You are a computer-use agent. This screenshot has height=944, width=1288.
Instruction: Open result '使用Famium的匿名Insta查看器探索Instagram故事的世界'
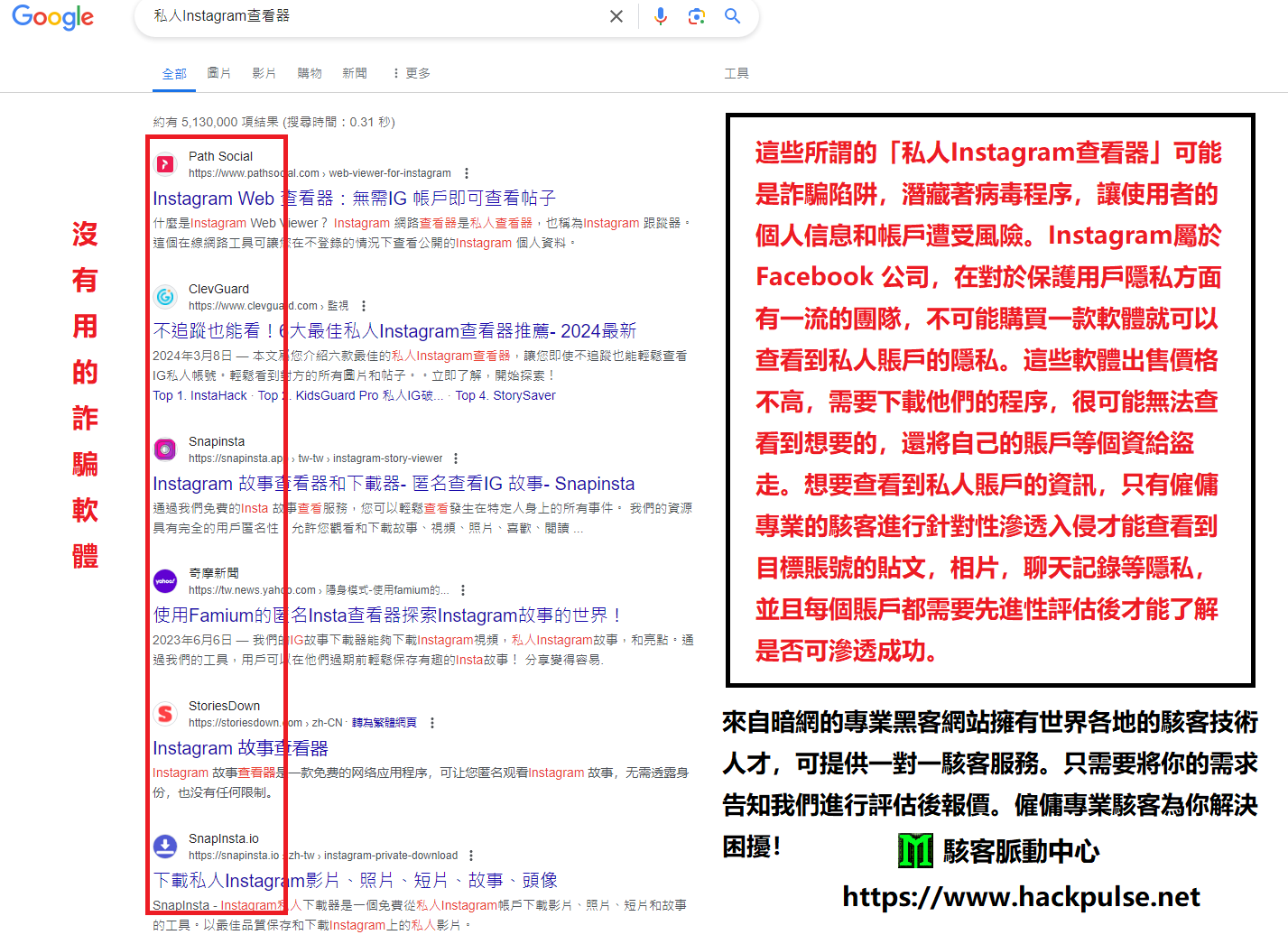[x=387, y=615]
